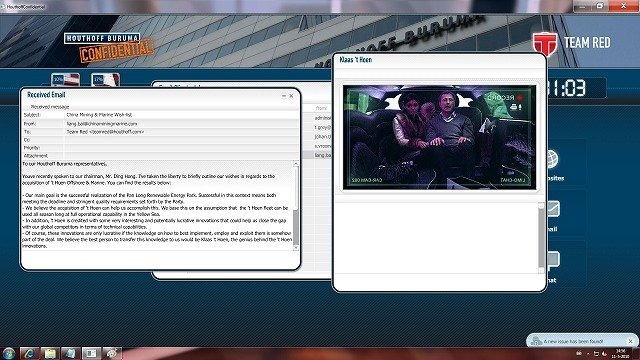Click the Team Red shield logo
The height and width of the screenshot is (360, 640).
[x=544, y=43]
